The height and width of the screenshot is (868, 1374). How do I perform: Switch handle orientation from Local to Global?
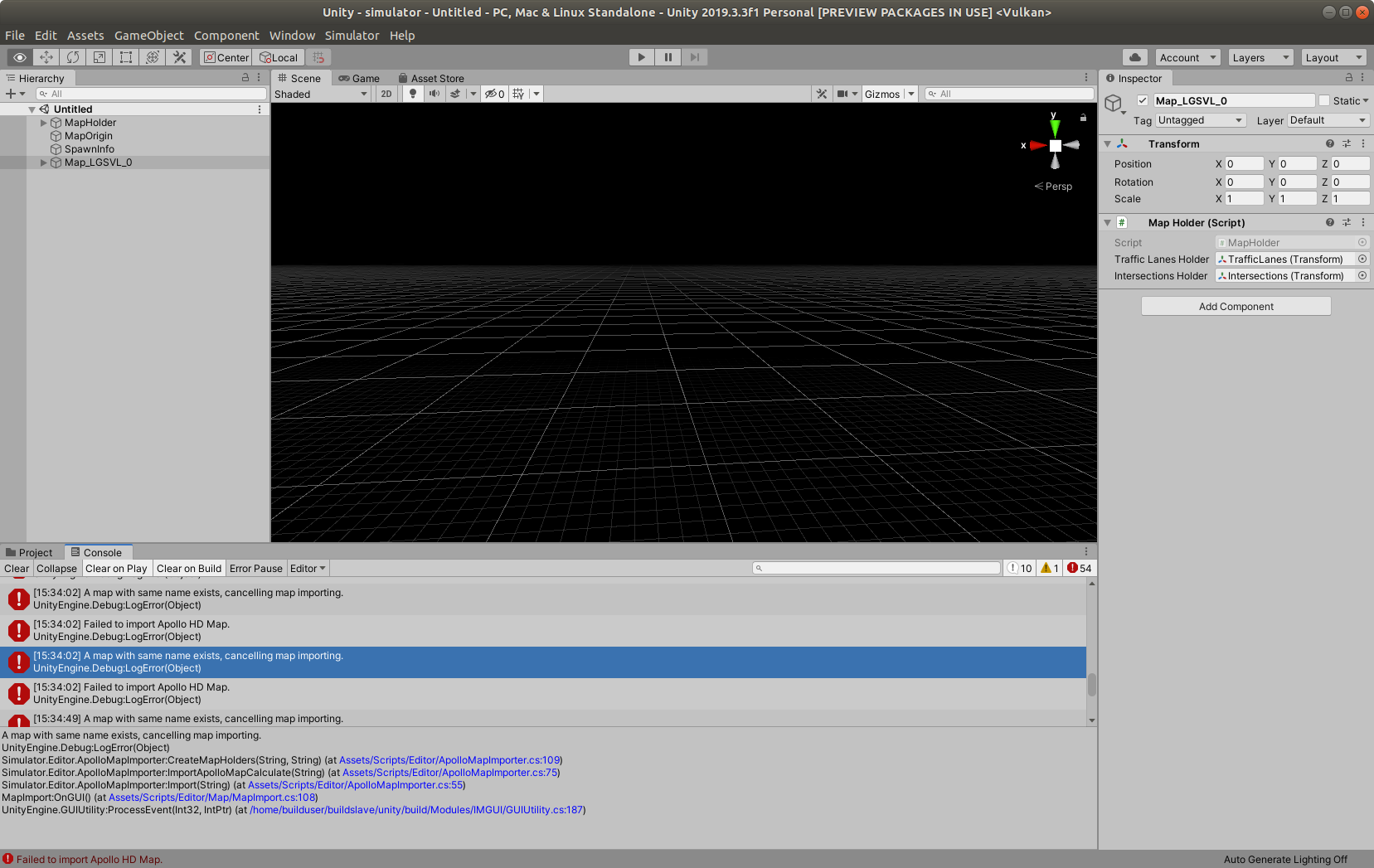click(279, 57)
